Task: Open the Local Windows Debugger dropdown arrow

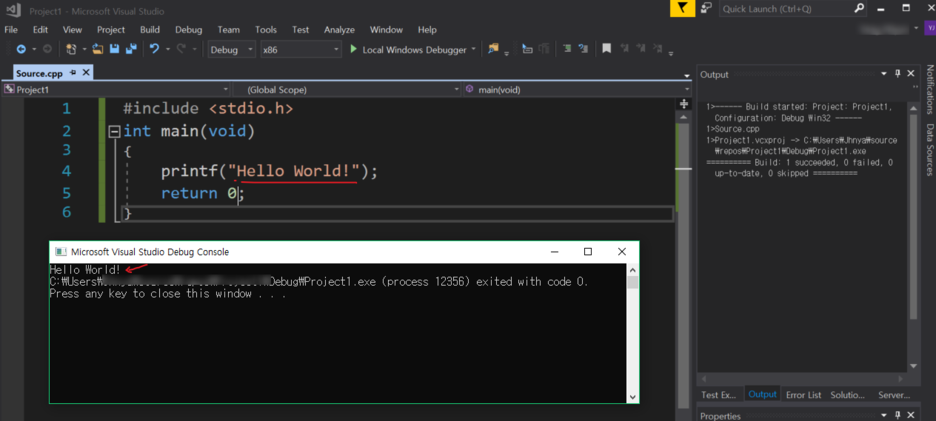Action: point(474,50)
